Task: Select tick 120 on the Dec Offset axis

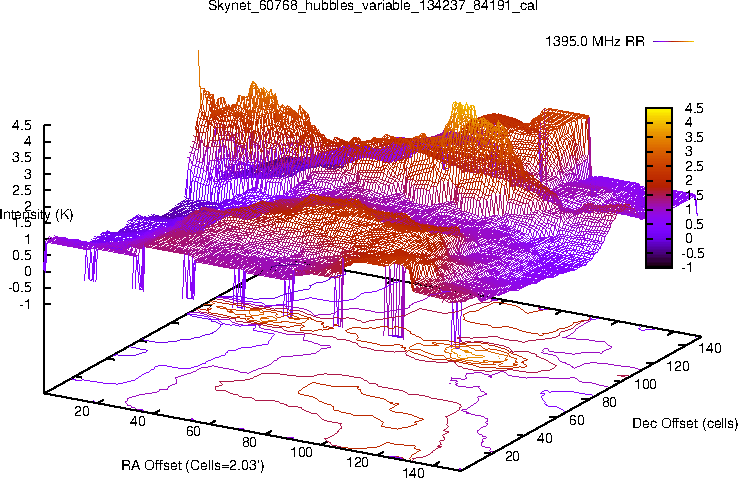Action: [677, 366]
